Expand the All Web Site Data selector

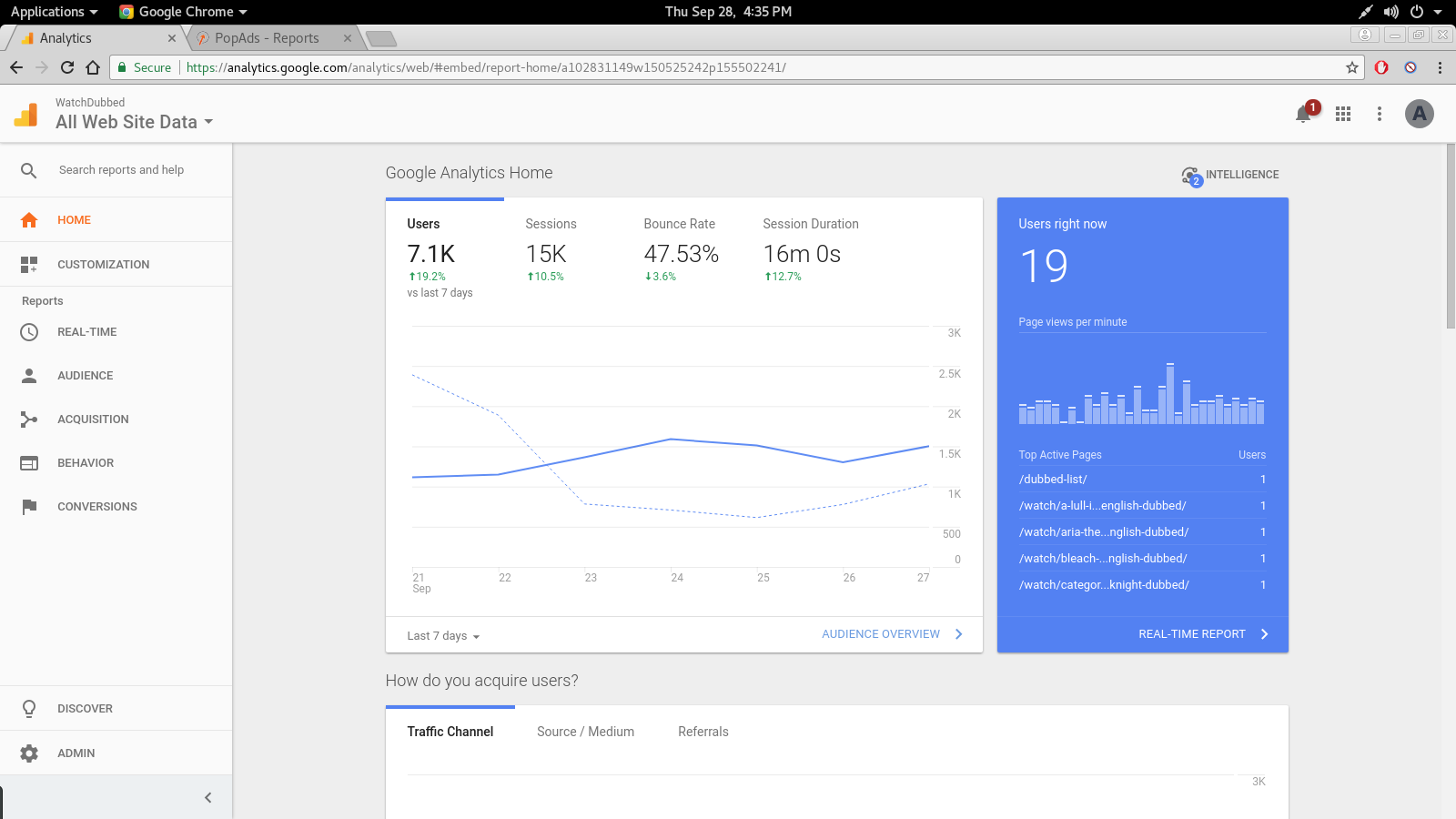(134, 122)
